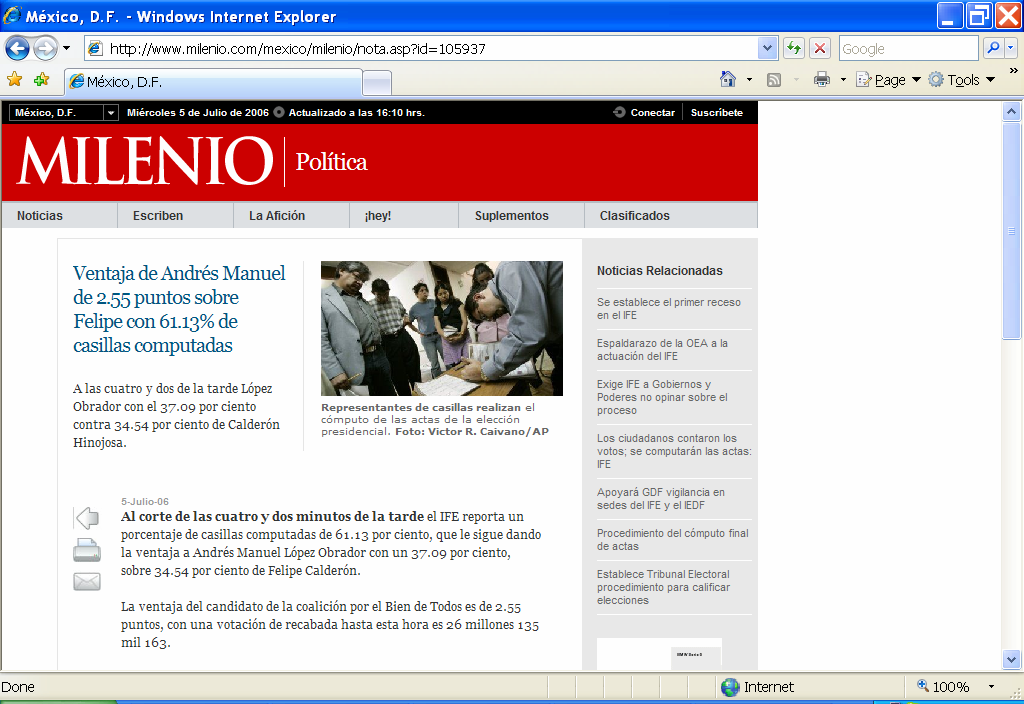Select the México, D.F. browser tab
This screenshot has height=704, width=1024.
coord(213,82)
